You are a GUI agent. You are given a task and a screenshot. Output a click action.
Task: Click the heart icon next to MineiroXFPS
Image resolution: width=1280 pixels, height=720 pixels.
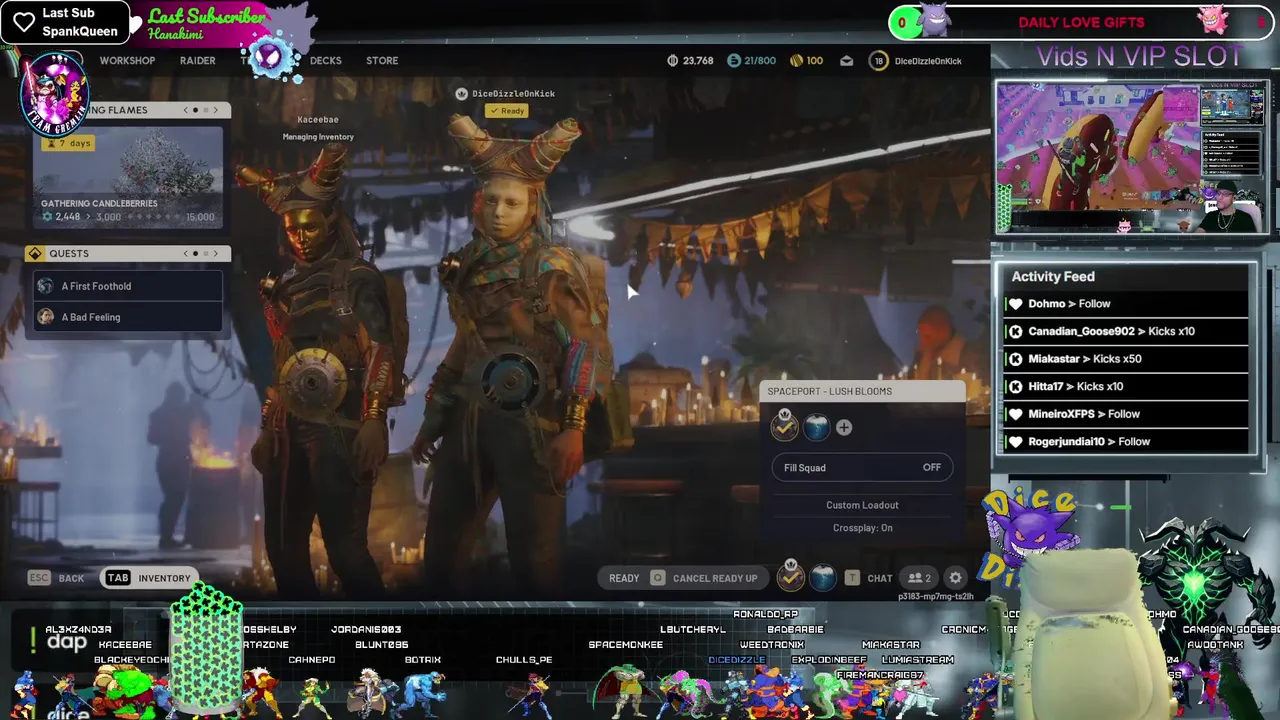[x=1016, y=414]
